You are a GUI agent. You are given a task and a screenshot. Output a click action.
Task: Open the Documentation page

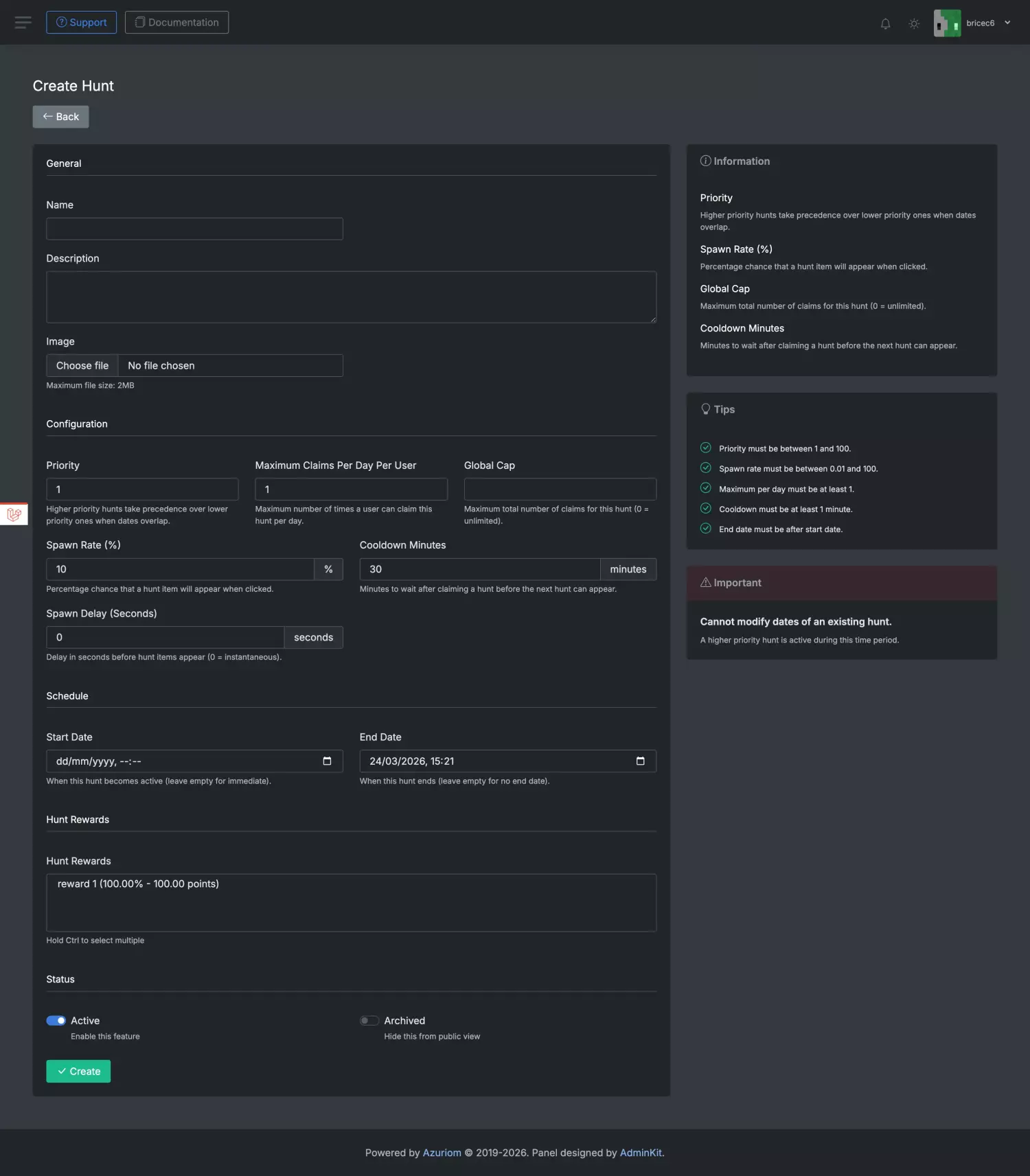(176, 23)
